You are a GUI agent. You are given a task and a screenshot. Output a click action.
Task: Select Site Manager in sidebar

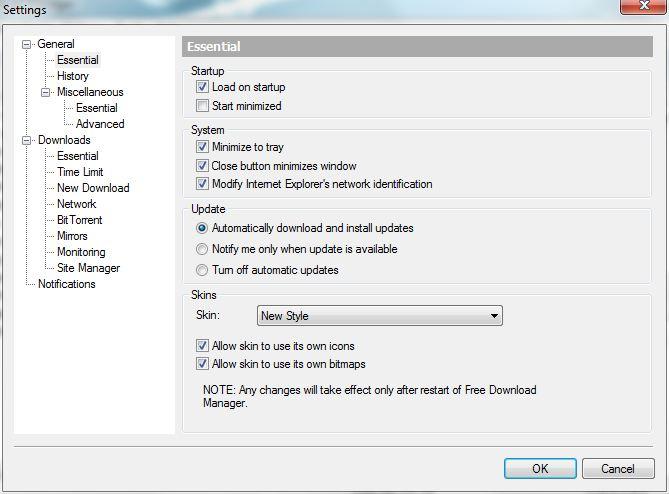click(x=88, y=268)
